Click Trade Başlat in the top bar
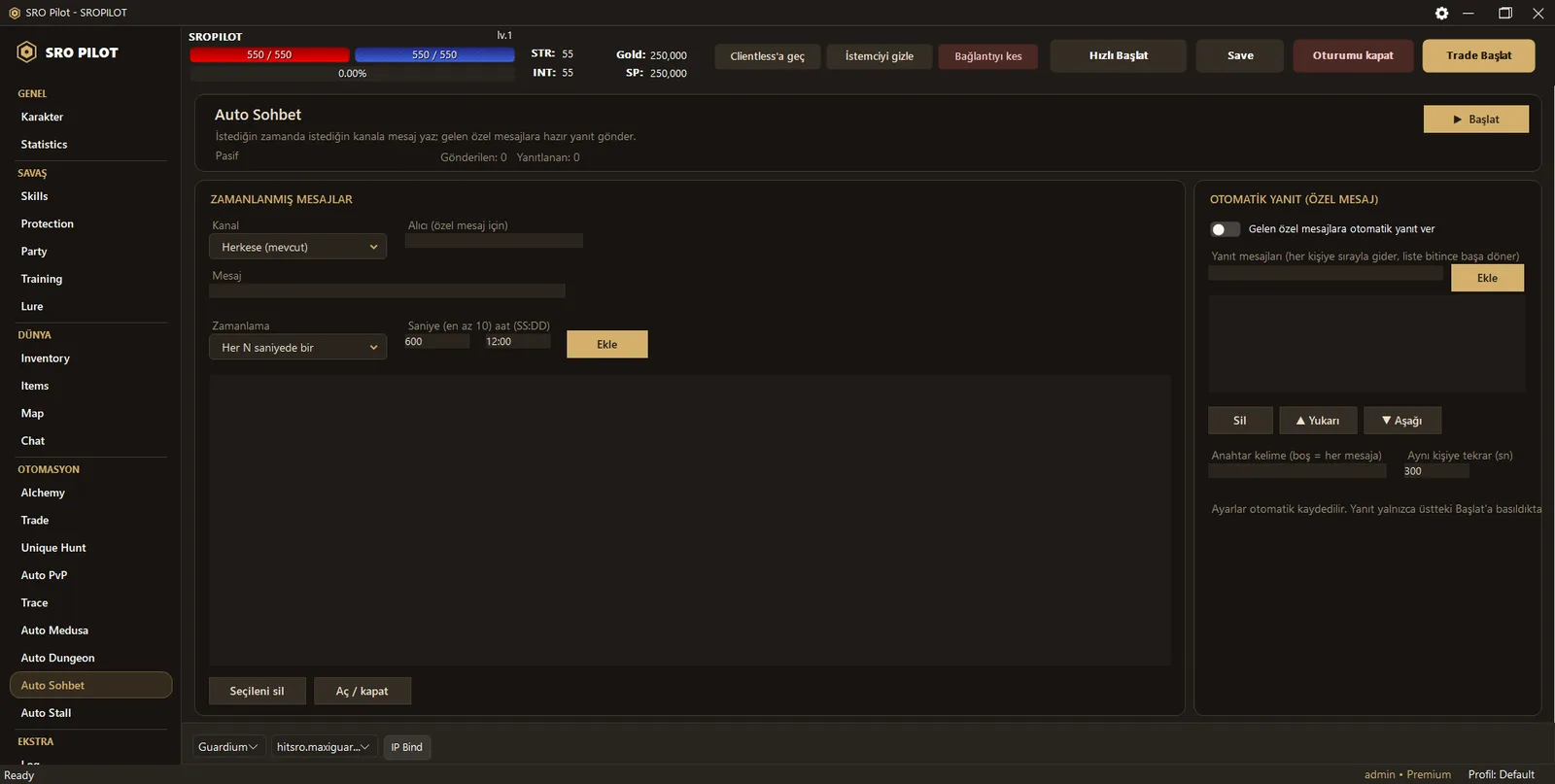1555x784 pixels. pyautogui.click(x=1478, y=55)
